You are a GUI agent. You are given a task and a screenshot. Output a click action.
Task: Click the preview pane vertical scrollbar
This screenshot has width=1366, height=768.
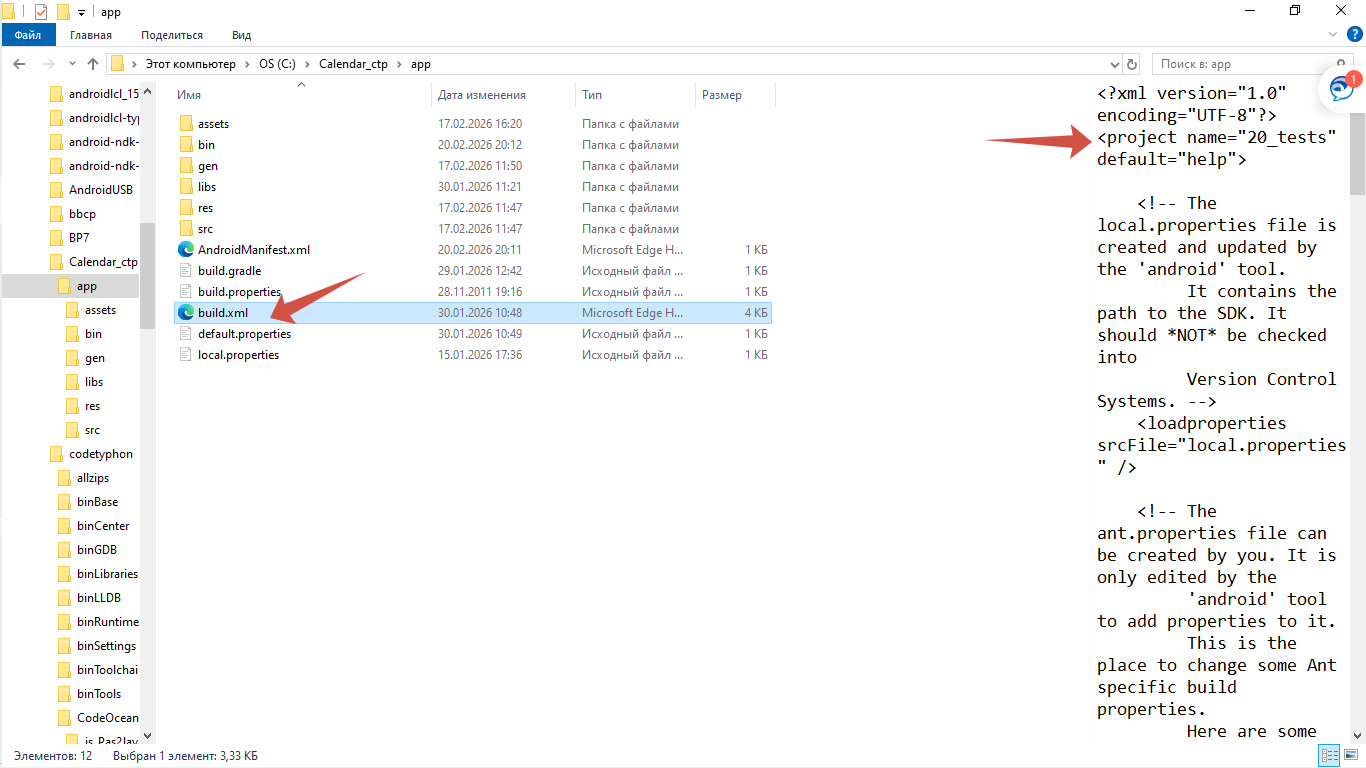pyautogui.click(x=1357, y=400)
